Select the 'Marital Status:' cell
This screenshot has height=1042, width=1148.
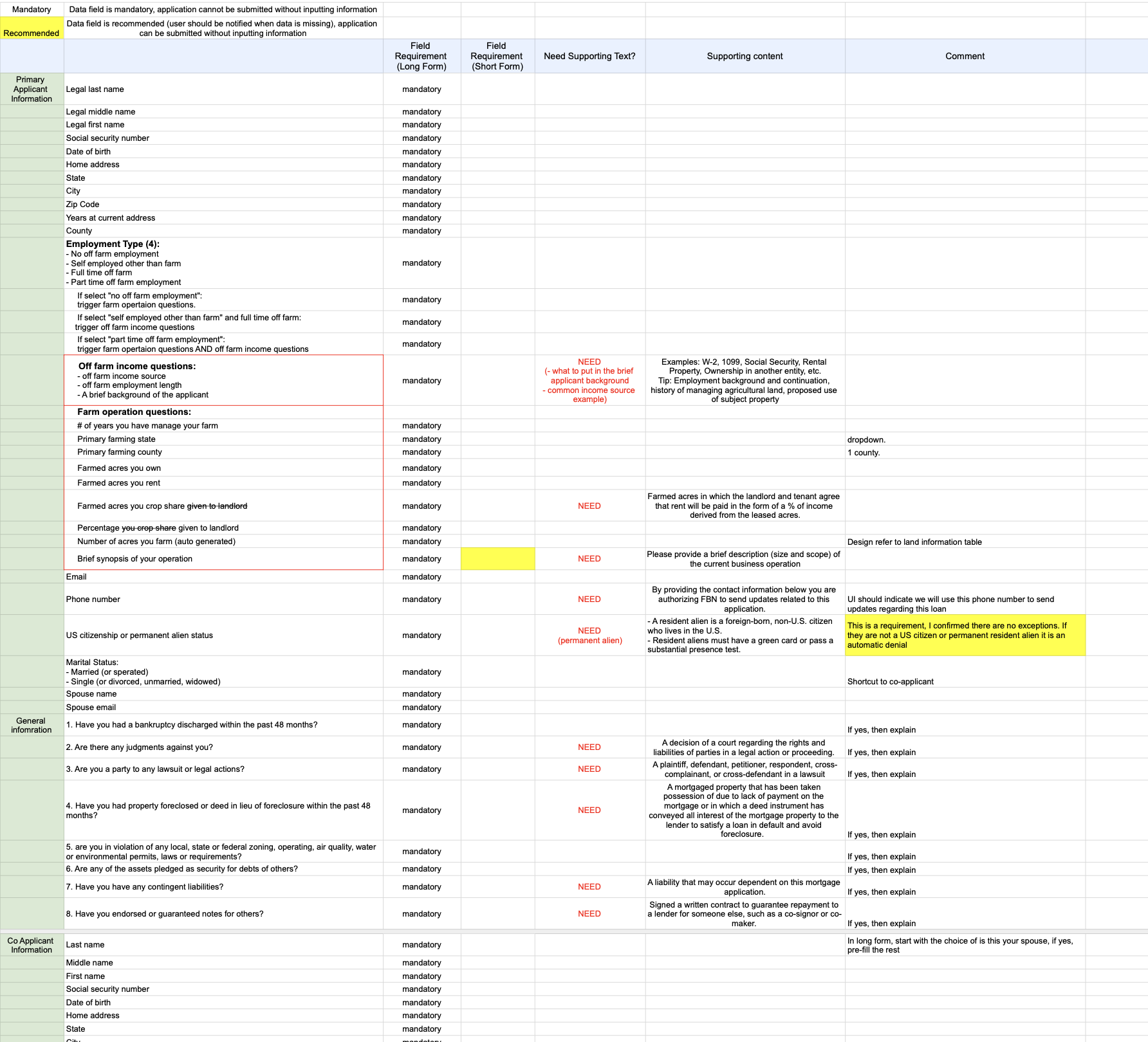(223, 672)
